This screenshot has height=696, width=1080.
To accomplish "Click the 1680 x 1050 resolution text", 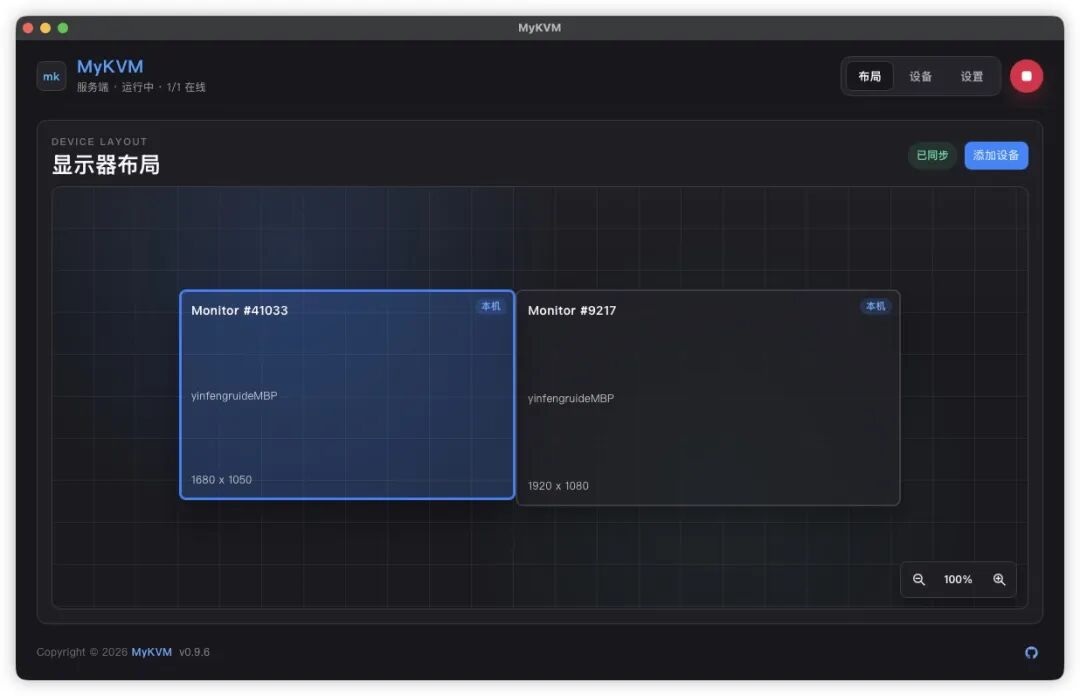I will pos(222,480).
